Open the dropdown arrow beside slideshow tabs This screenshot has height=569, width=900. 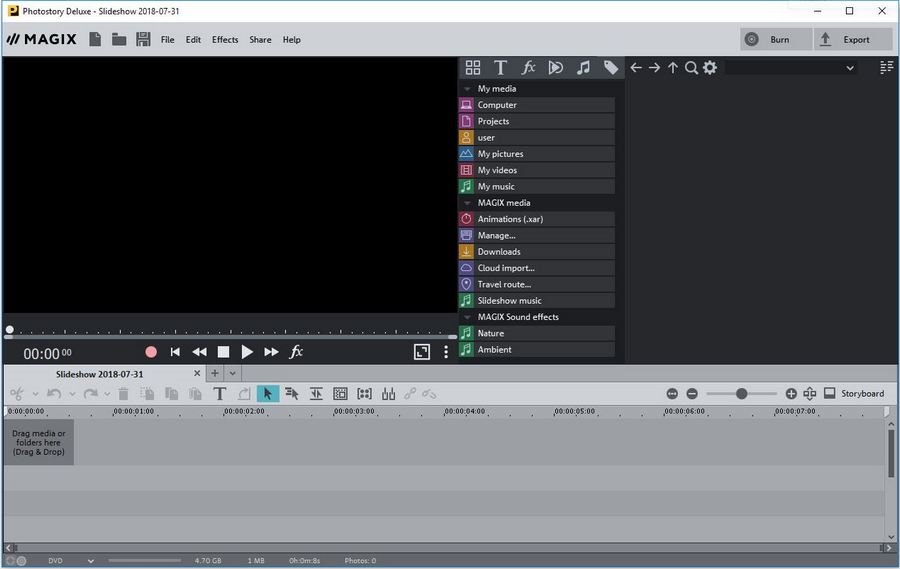[233, 374]
